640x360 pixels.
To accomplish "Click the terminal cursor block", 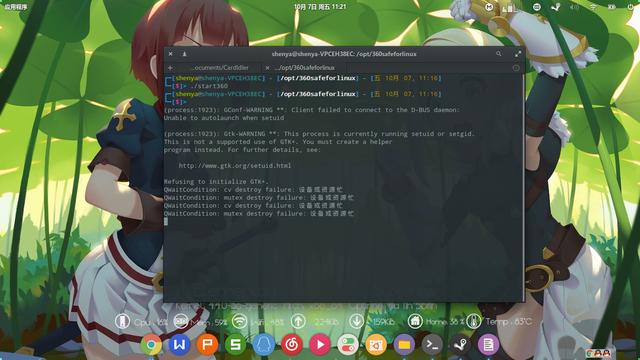I will pos(166,222).
